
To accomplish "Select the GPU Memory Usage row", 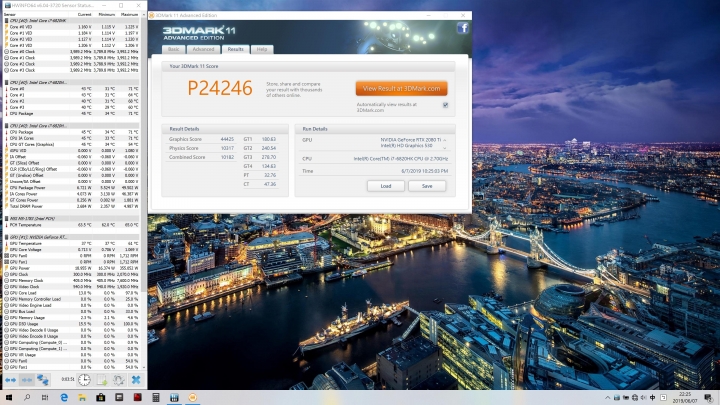I will click(x=71, y=318).
